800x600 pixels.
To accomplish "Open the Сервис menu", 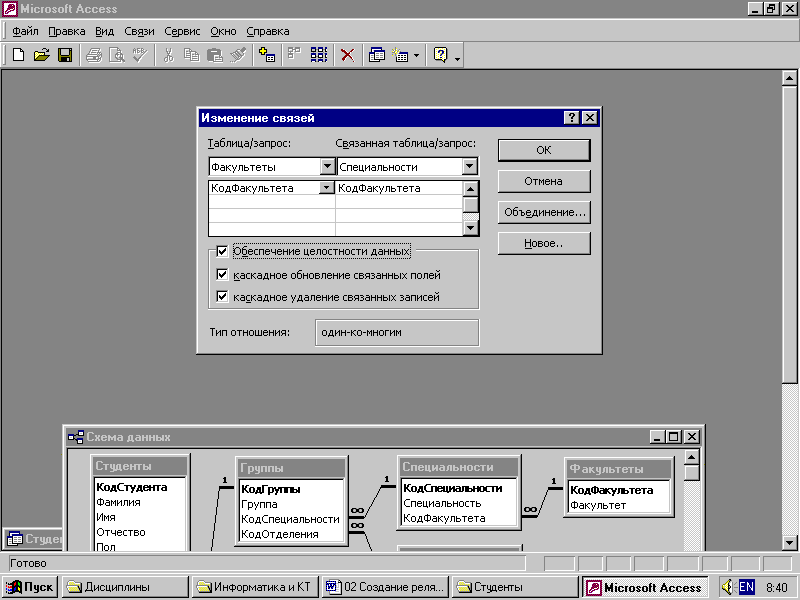I will pos(182,31).
